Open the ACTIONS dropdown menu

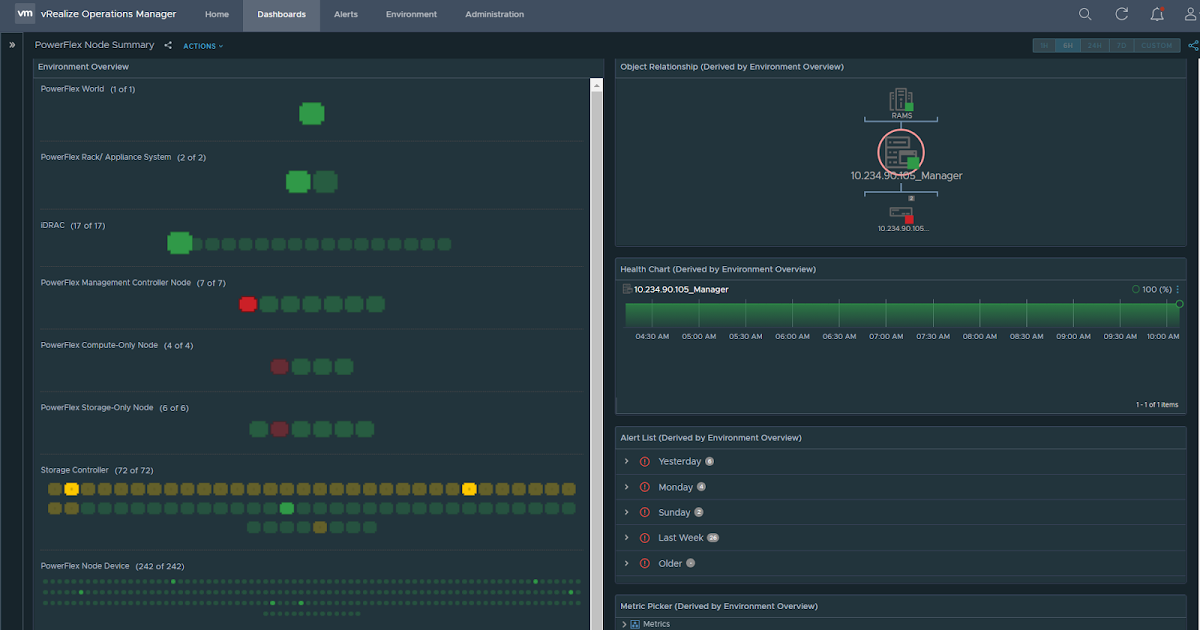tap(203, 46)
